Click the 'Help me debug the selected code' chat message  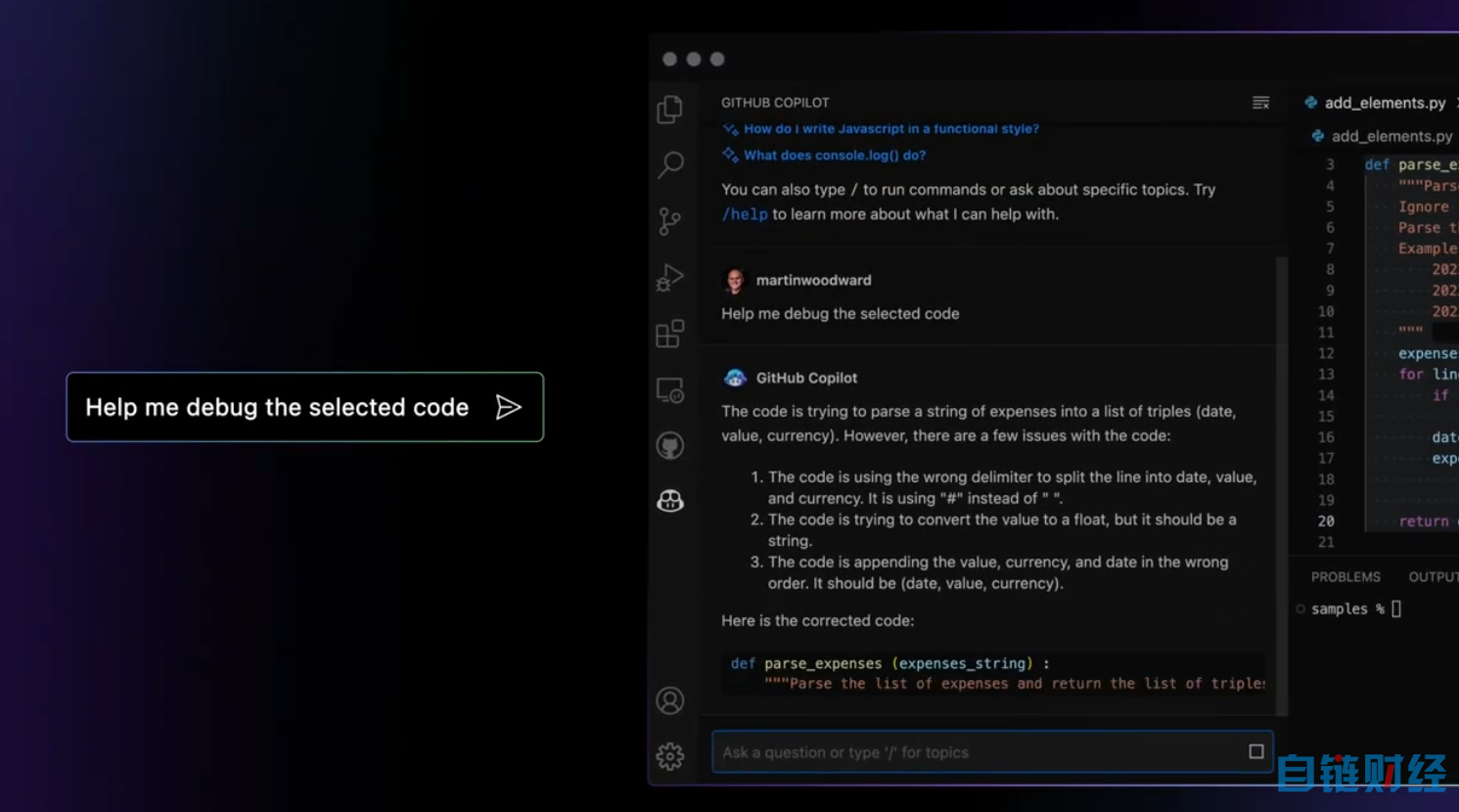coord(841,314)
